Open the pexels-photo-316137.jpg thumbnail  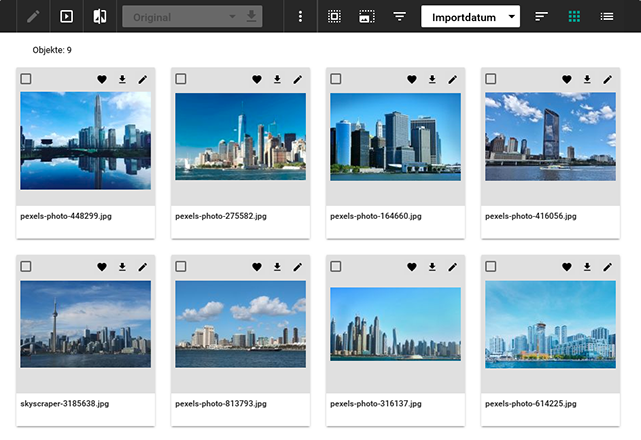click(x=395, y=324)
